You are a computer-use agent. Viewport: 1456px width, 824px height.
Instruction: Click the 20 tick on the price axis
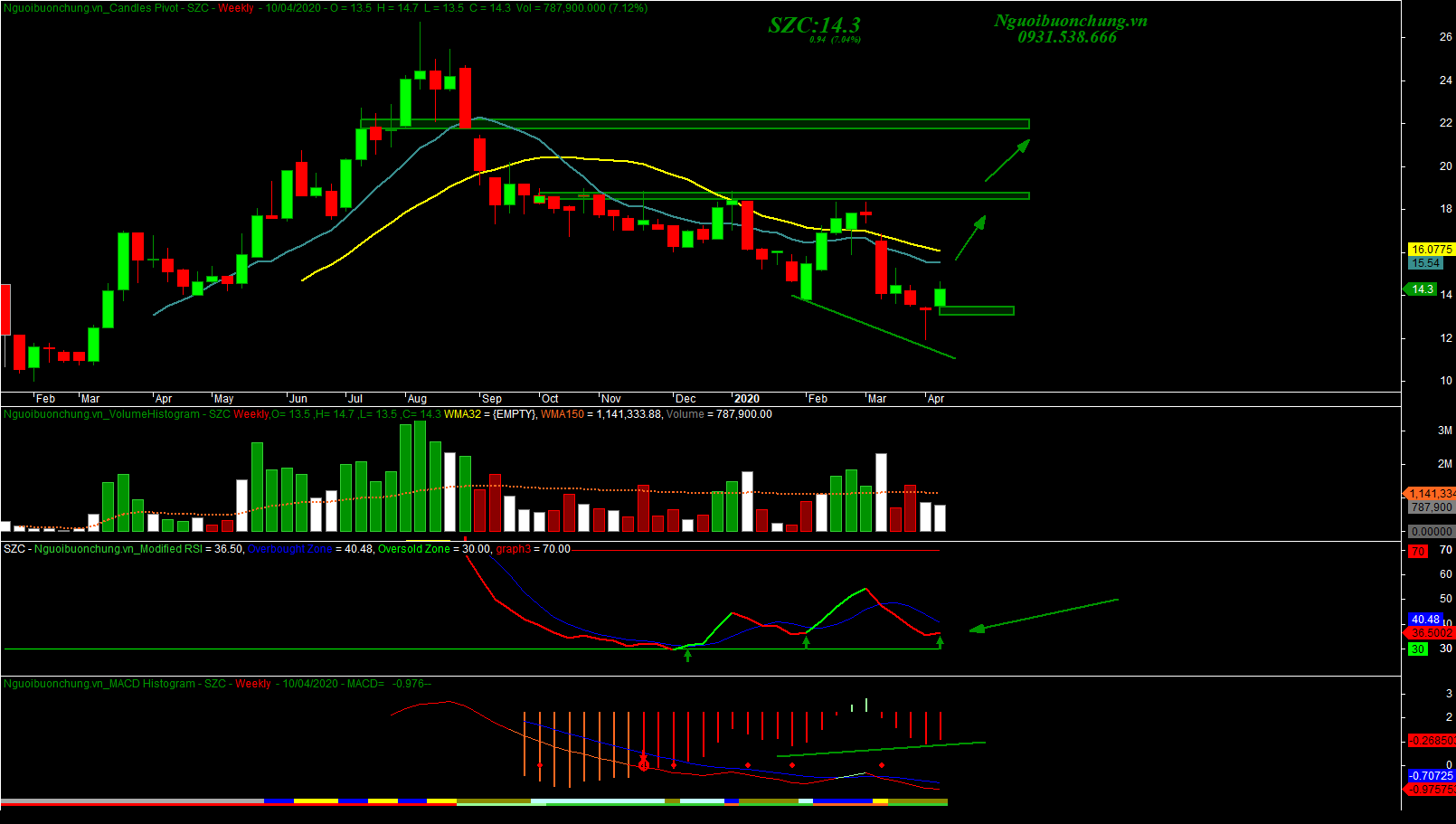(1446, 166)
